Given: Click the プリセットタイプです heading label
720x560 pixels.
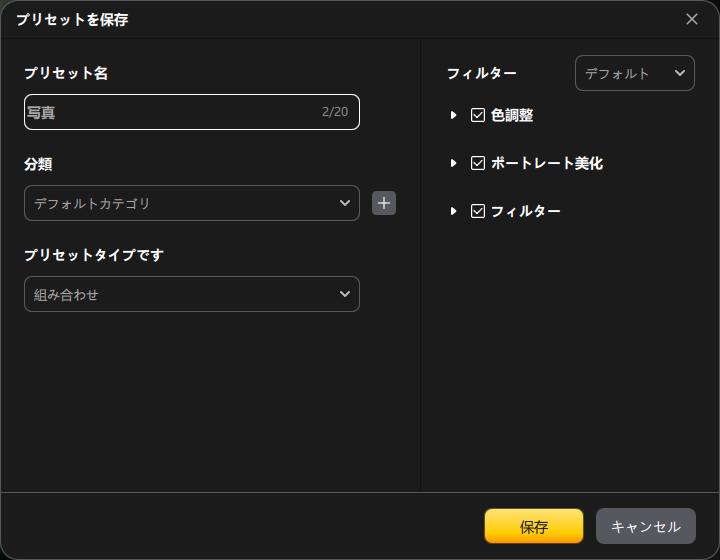Looking at the screenshot, I should (94, 255).
